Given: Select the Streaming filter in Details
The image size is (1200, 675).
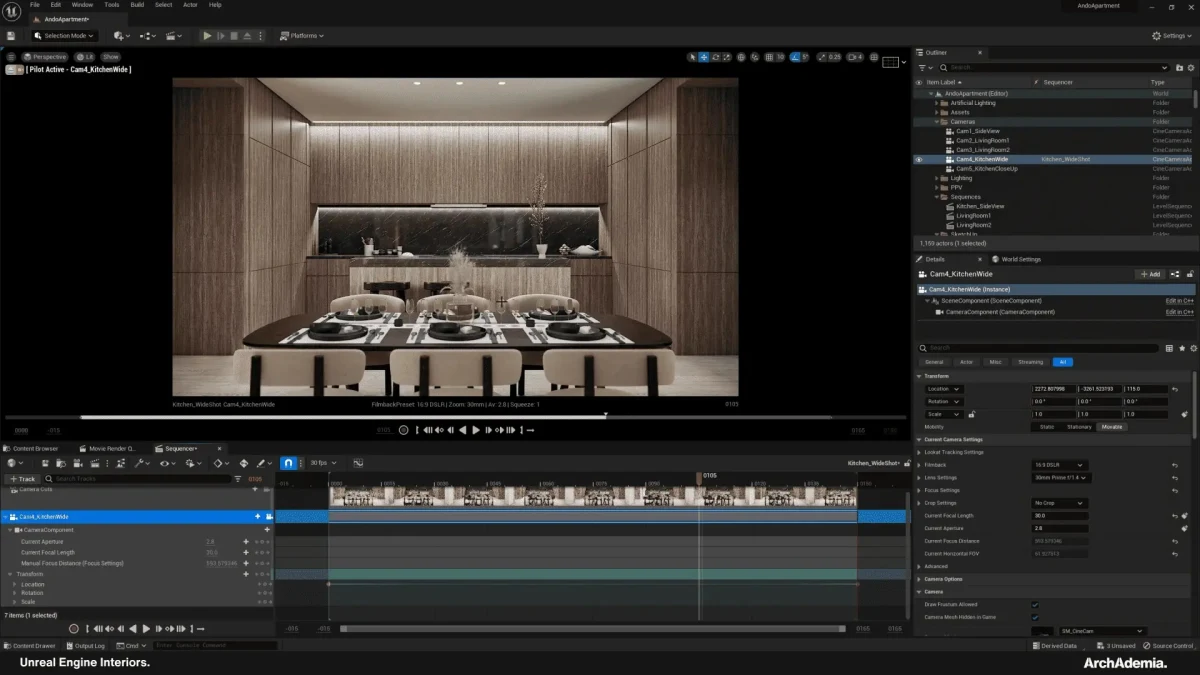Looking at the screenshot, I should click(1030, 362).
